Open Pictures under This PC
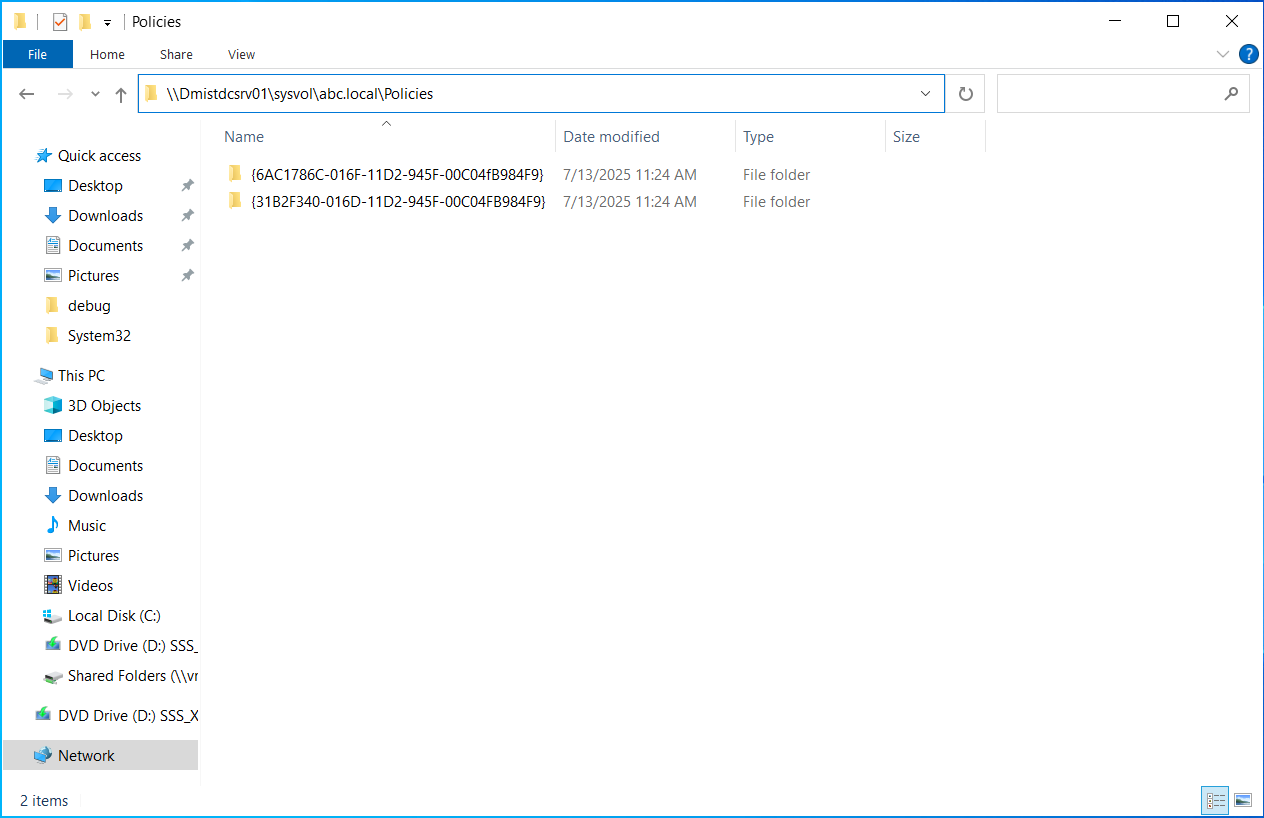Image resolution: width=1264 pixels, height=818 pixels. [93, 556]
